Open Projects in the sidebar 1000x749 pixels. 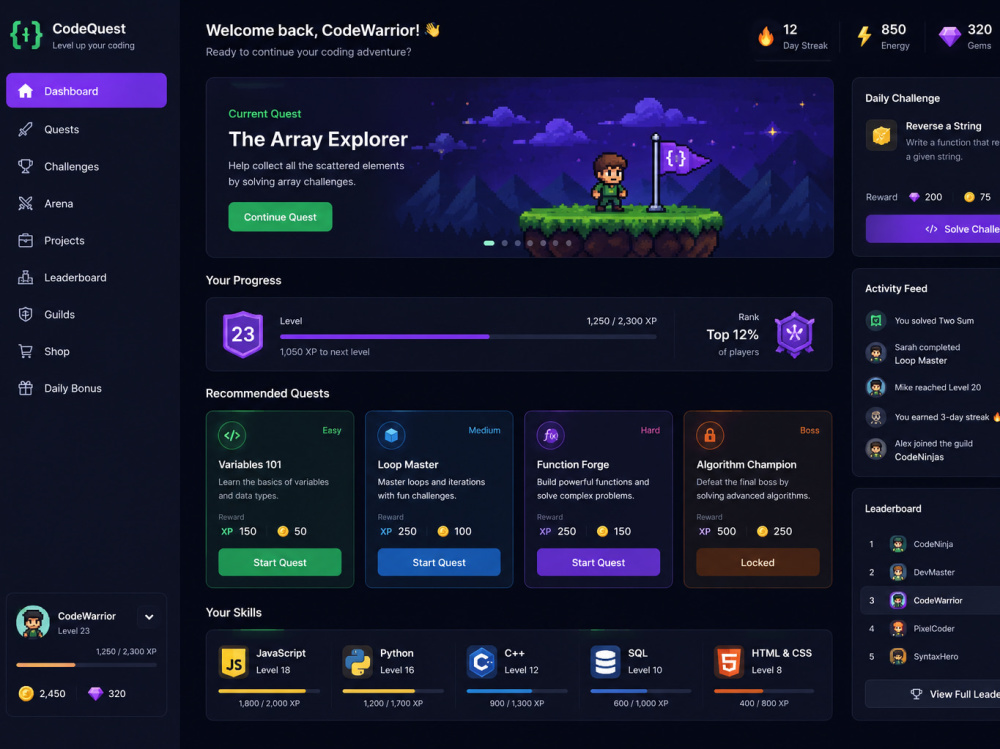click(x=86, y=241)
